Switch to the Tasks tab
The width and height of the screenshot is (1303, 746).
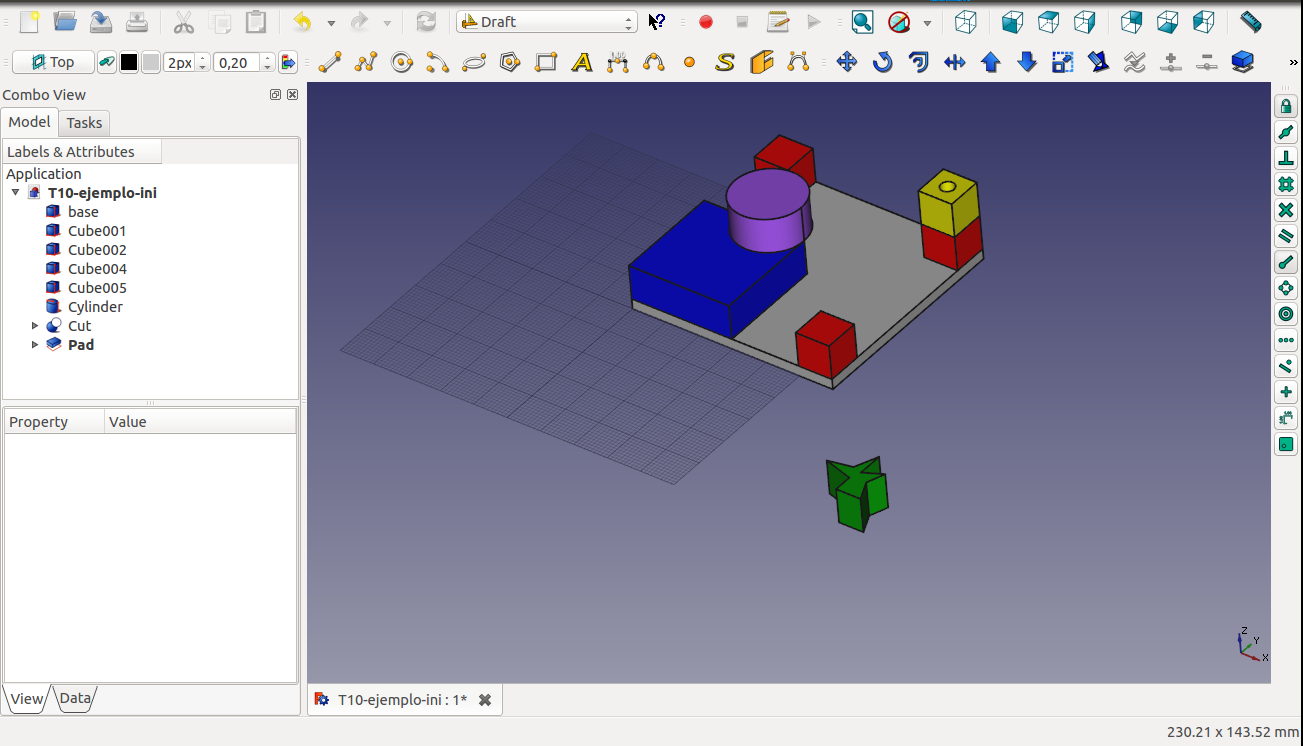(84, 123)
